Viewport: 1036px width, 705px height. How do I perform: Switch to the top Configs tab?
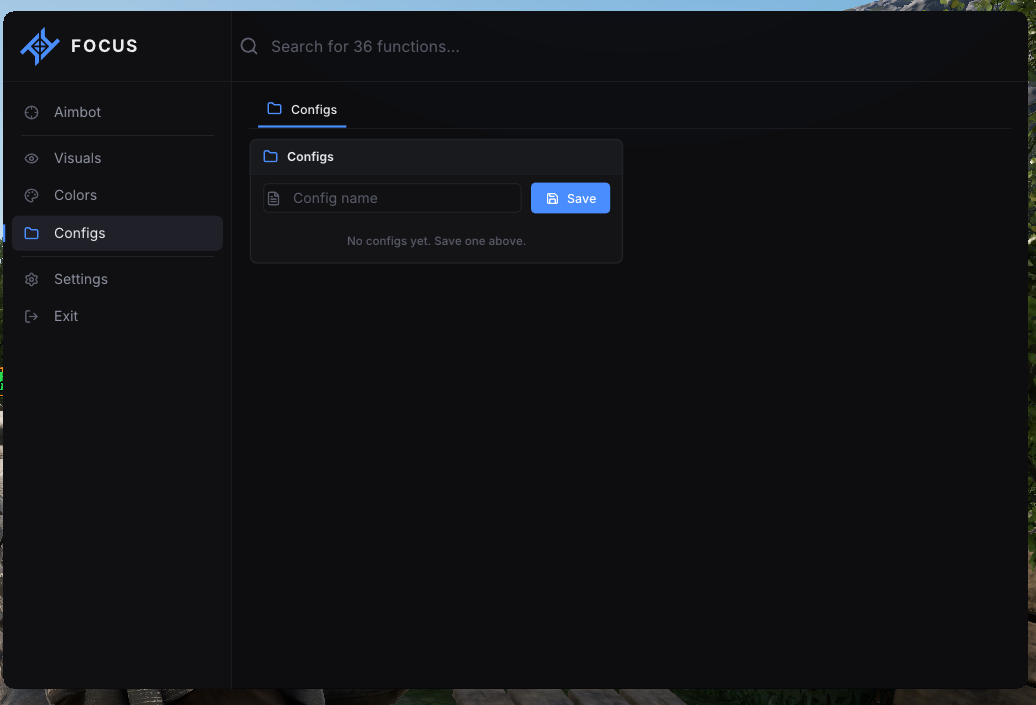pyautogui.click(x=302, y=110)
